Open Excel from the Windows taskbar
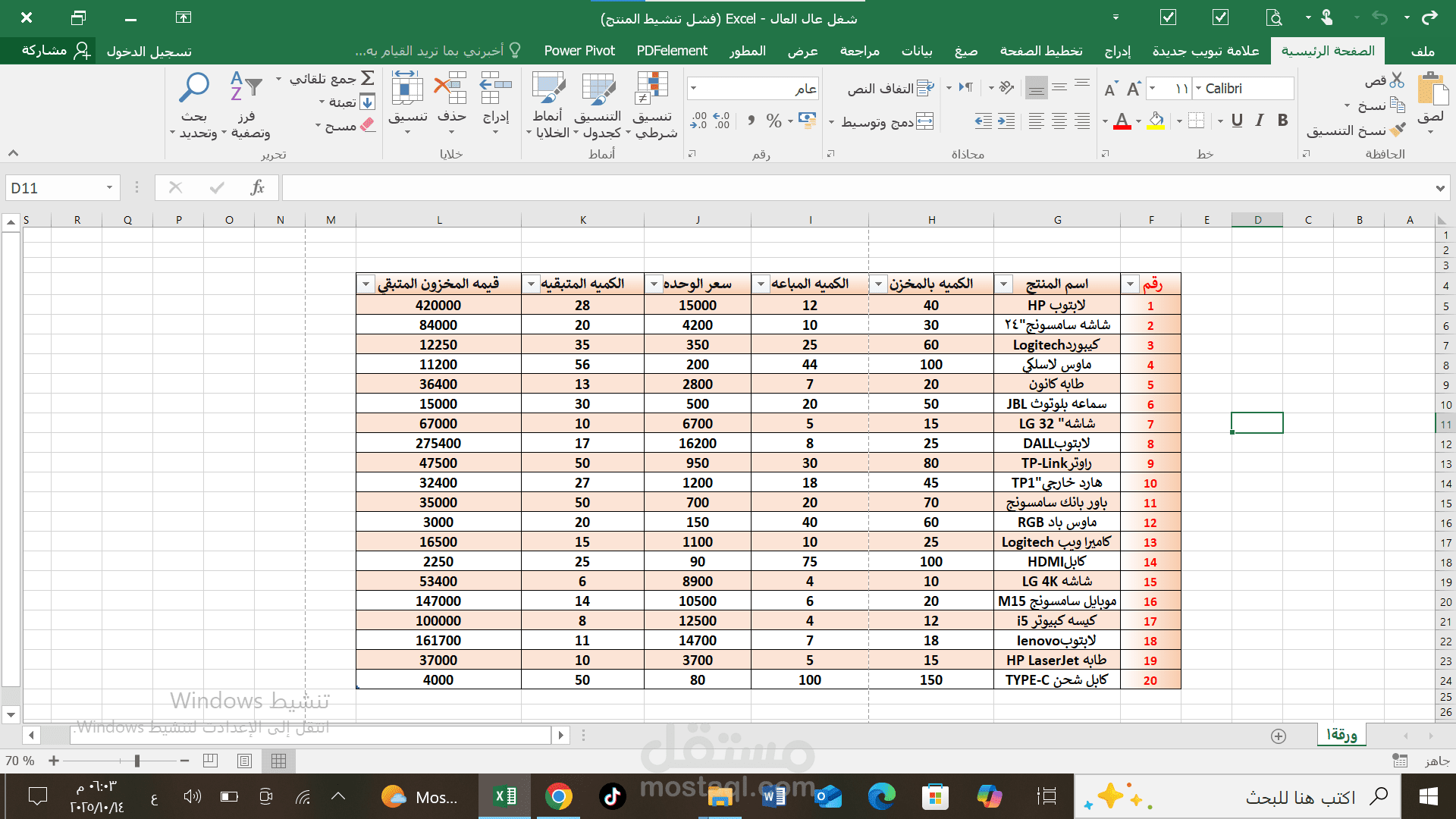The width and height of the screenshot is (1456, 819). pyautogui.click(x=505, y=796)
